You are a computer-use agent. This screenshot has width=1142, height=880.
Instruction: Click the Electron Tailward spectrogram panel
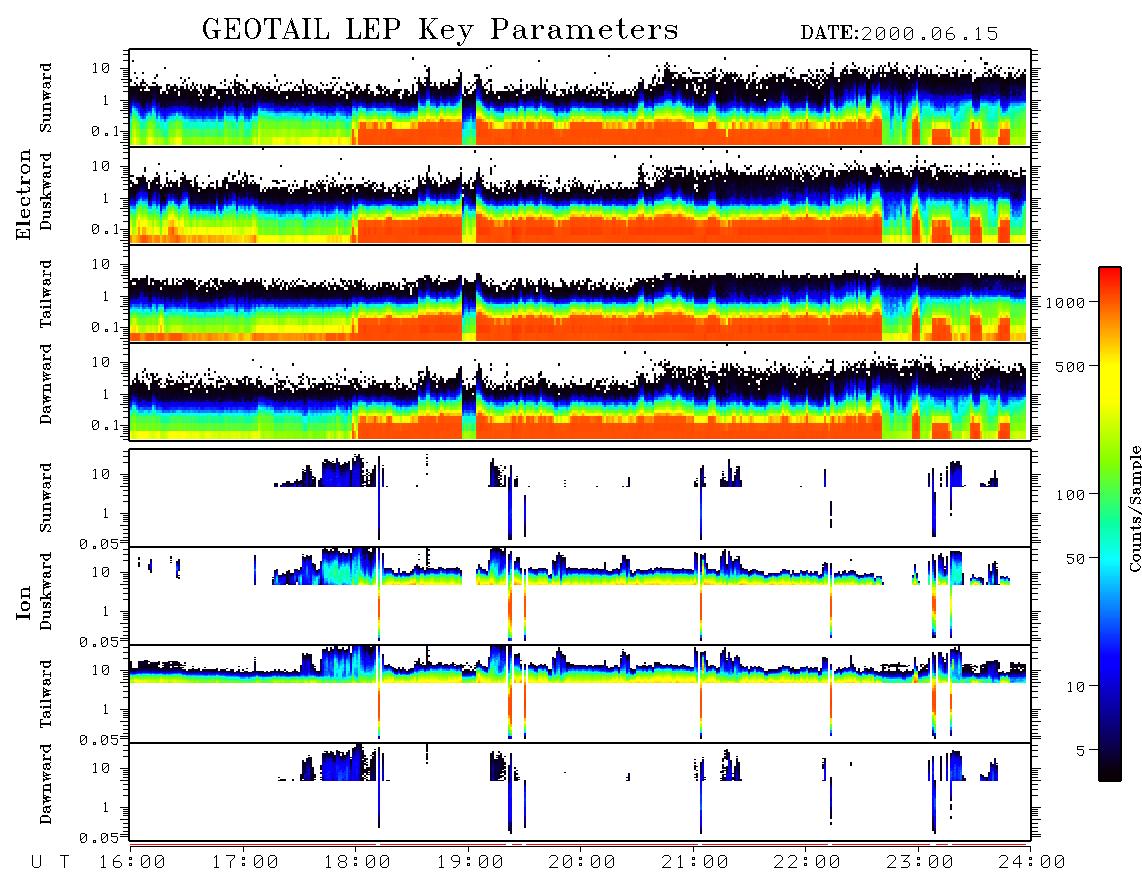(x=580, y=294)
